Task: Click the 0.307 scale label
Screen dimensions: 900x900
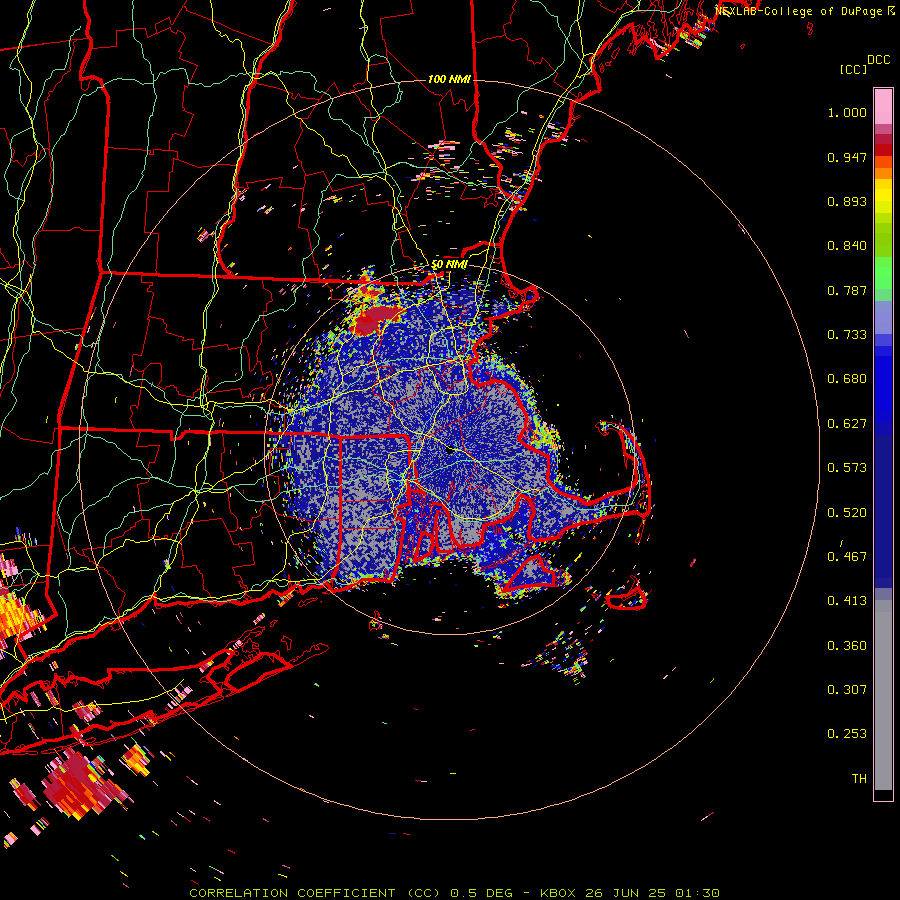Action: pos(847,690)
